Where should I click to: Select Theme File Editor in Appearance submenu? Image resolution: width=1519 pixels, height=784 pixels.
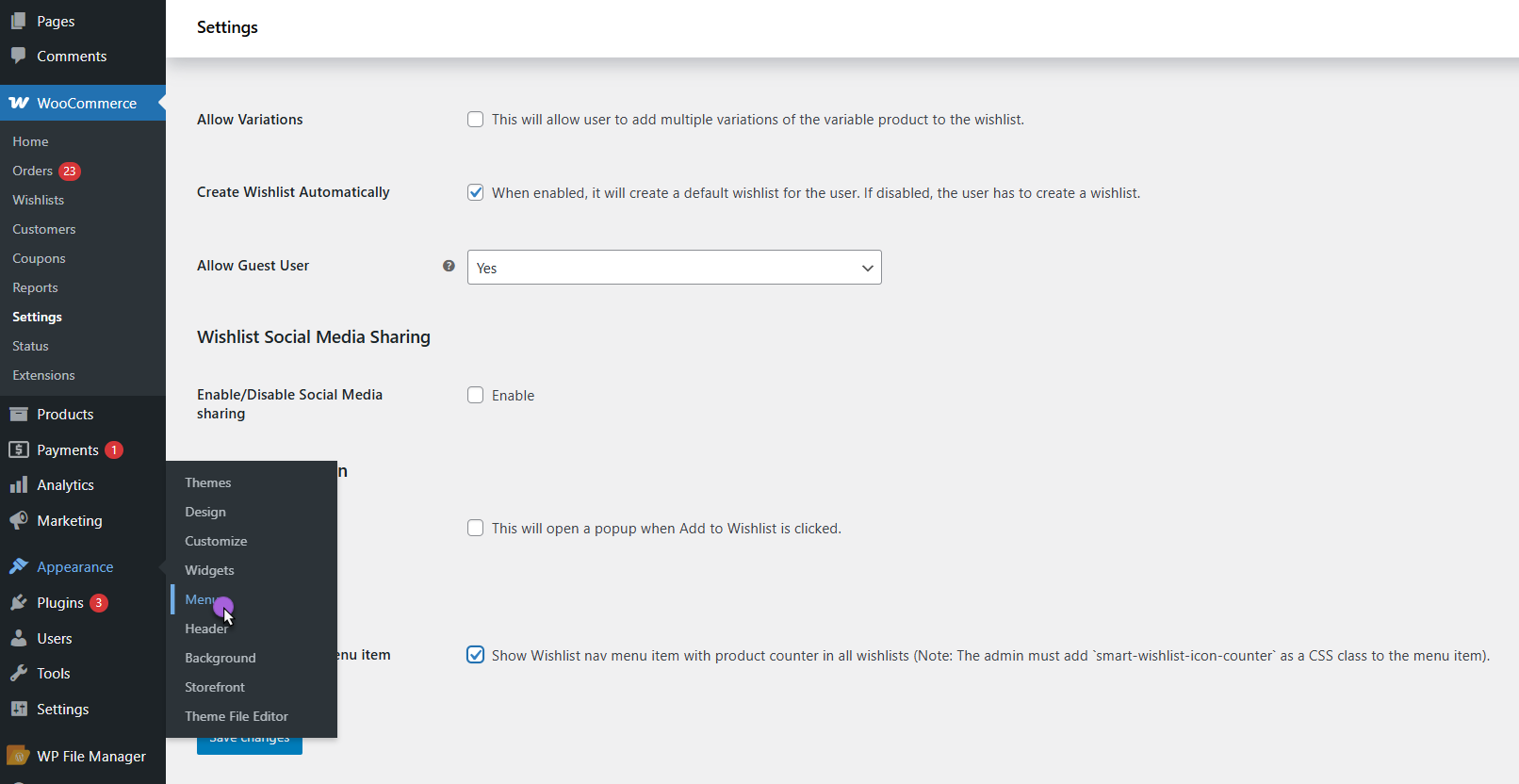pos(237,716)
